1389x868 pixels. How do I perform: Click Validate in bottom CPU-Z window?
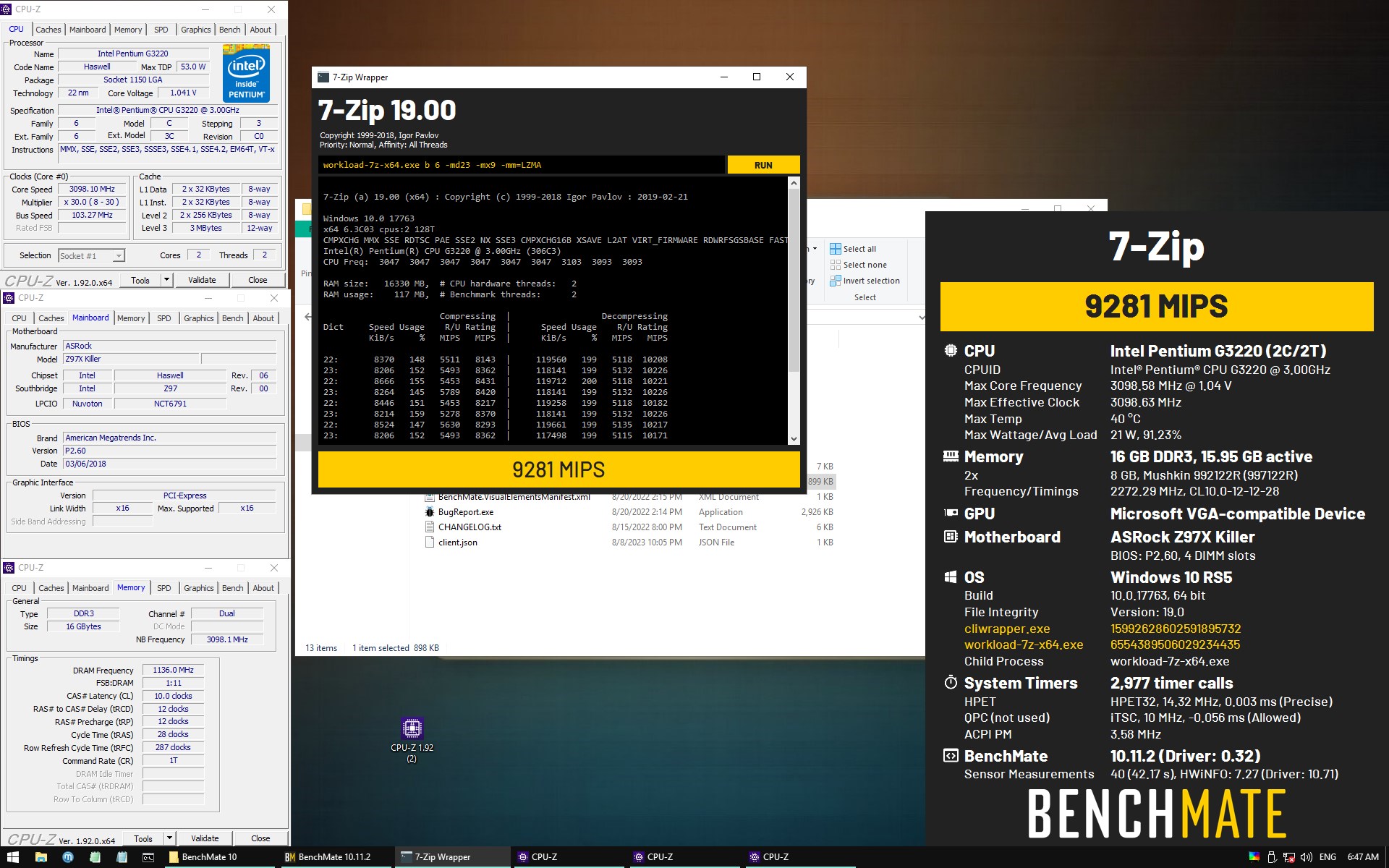point(205,838)
